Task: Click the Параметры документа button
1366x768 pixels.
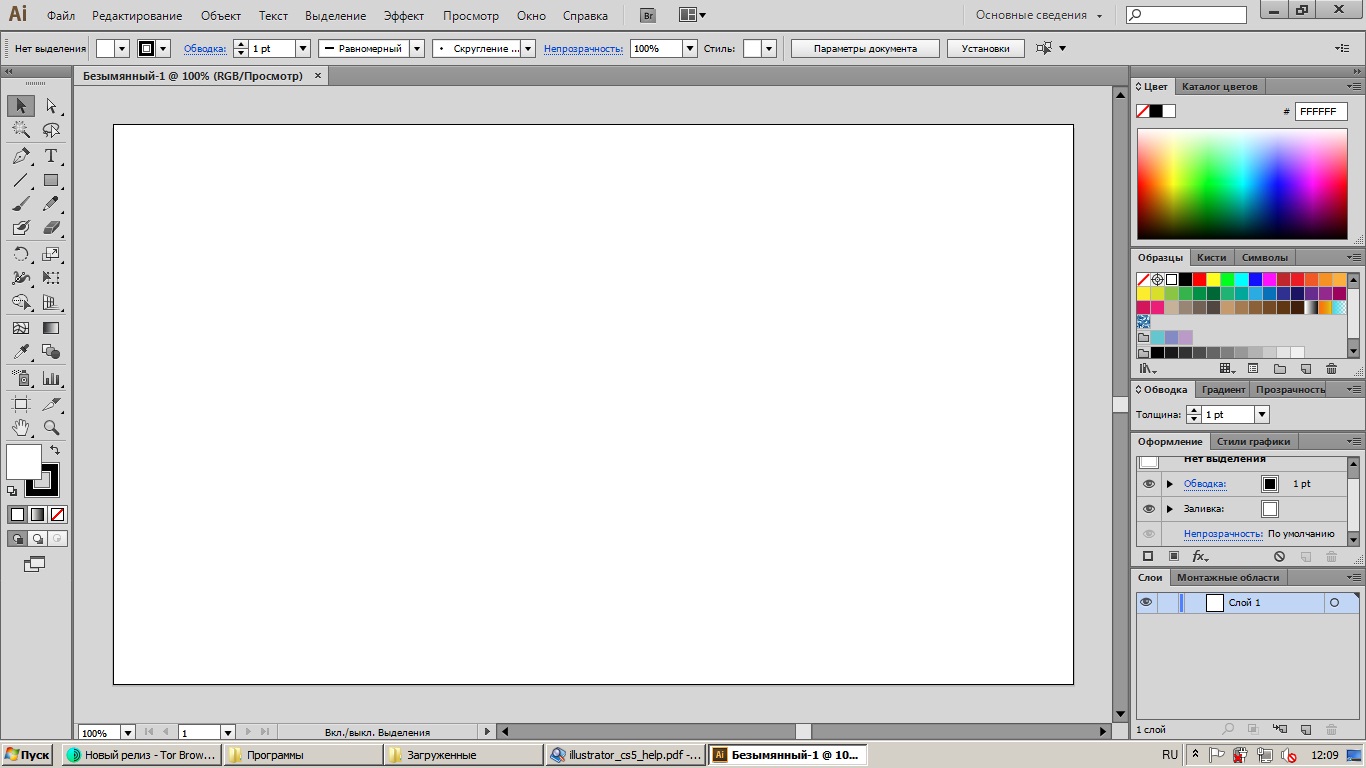Action: 865,48
